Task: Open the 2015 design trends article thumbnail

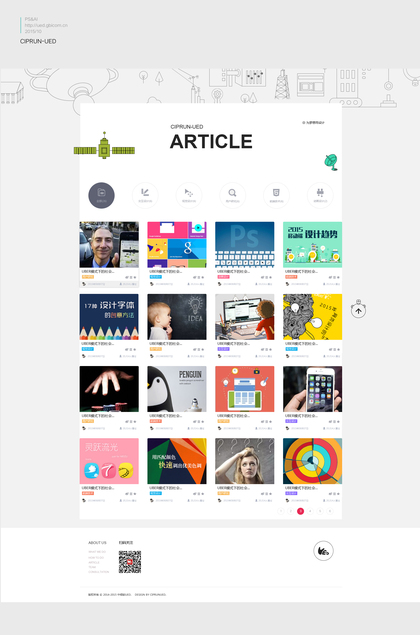Action: coord(312,245)
